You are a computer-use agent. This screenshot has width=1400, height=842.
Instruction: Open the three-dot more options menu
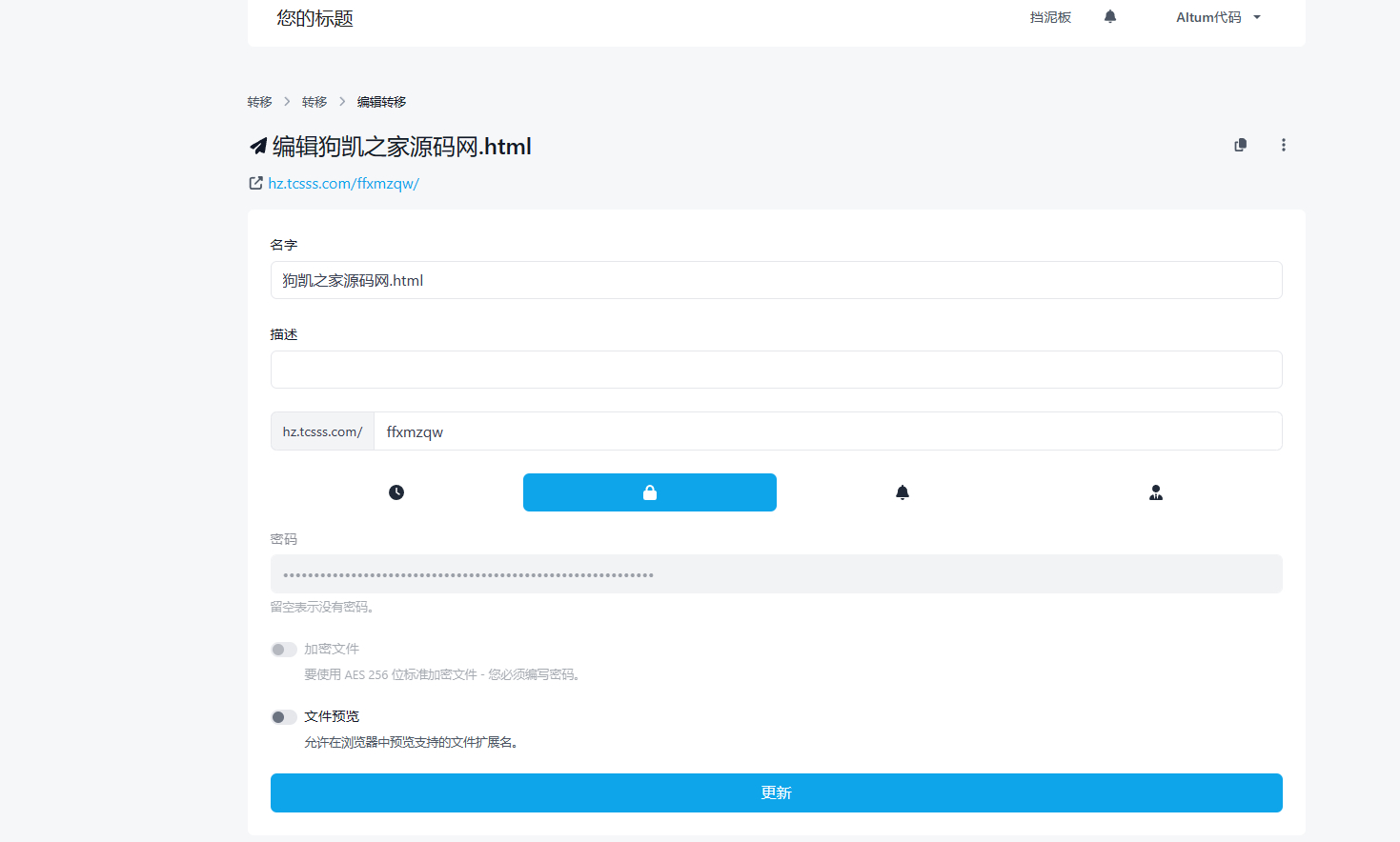click(x=1284, y=145)
